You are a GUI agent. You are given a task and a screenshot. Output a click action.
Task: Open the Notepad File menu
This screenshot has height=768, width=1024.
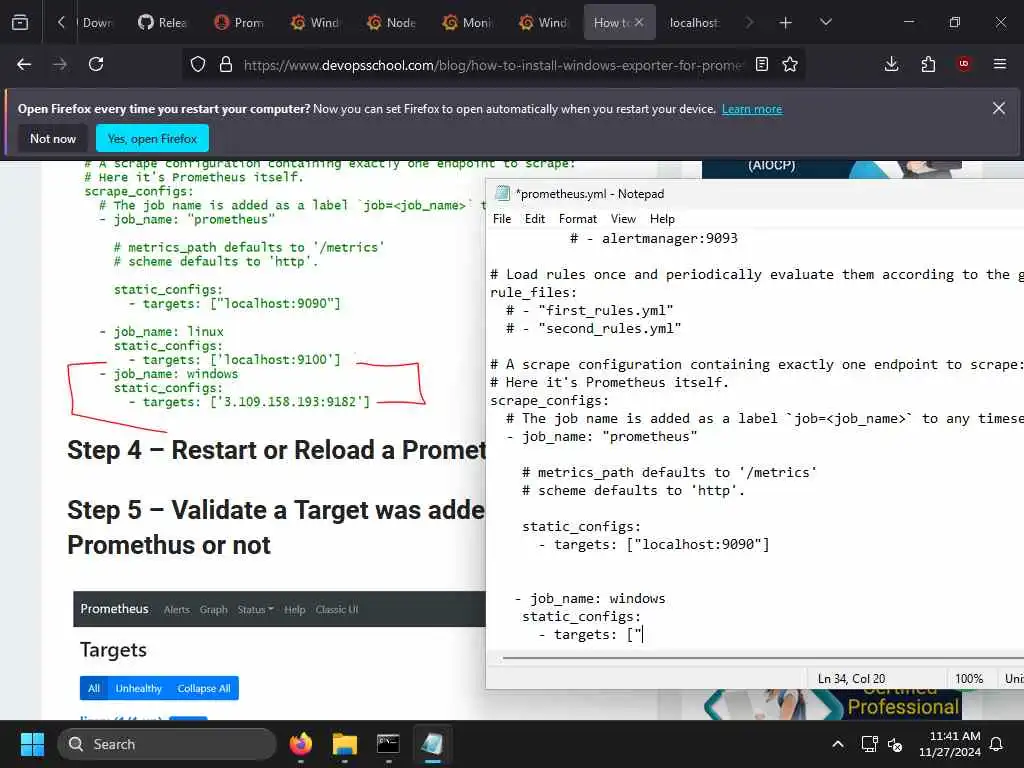coord(502,219)
